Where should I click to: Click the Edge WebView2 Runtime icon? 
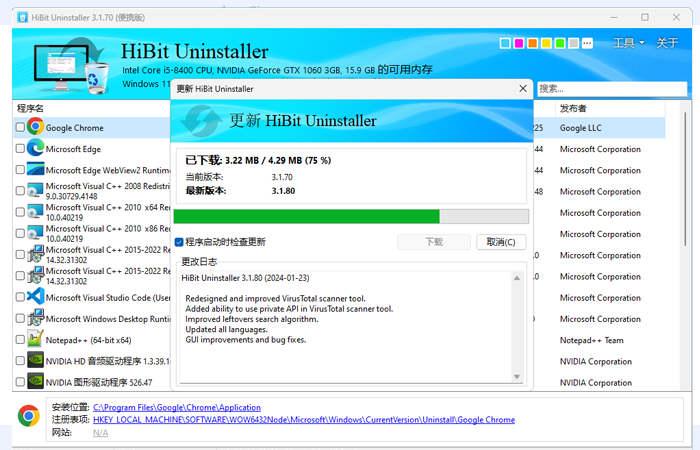point(35,170)
